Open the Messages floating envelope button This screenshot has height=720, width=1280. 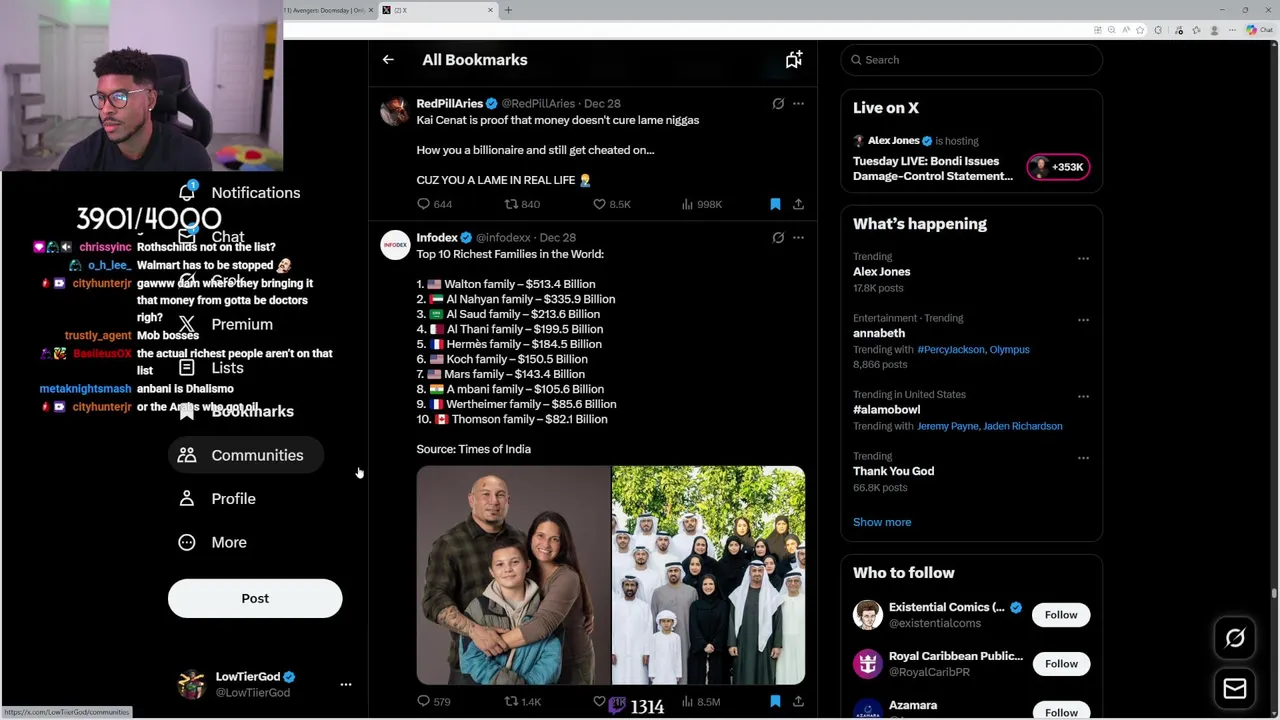pyautogui.click(x=1235, y=688)
